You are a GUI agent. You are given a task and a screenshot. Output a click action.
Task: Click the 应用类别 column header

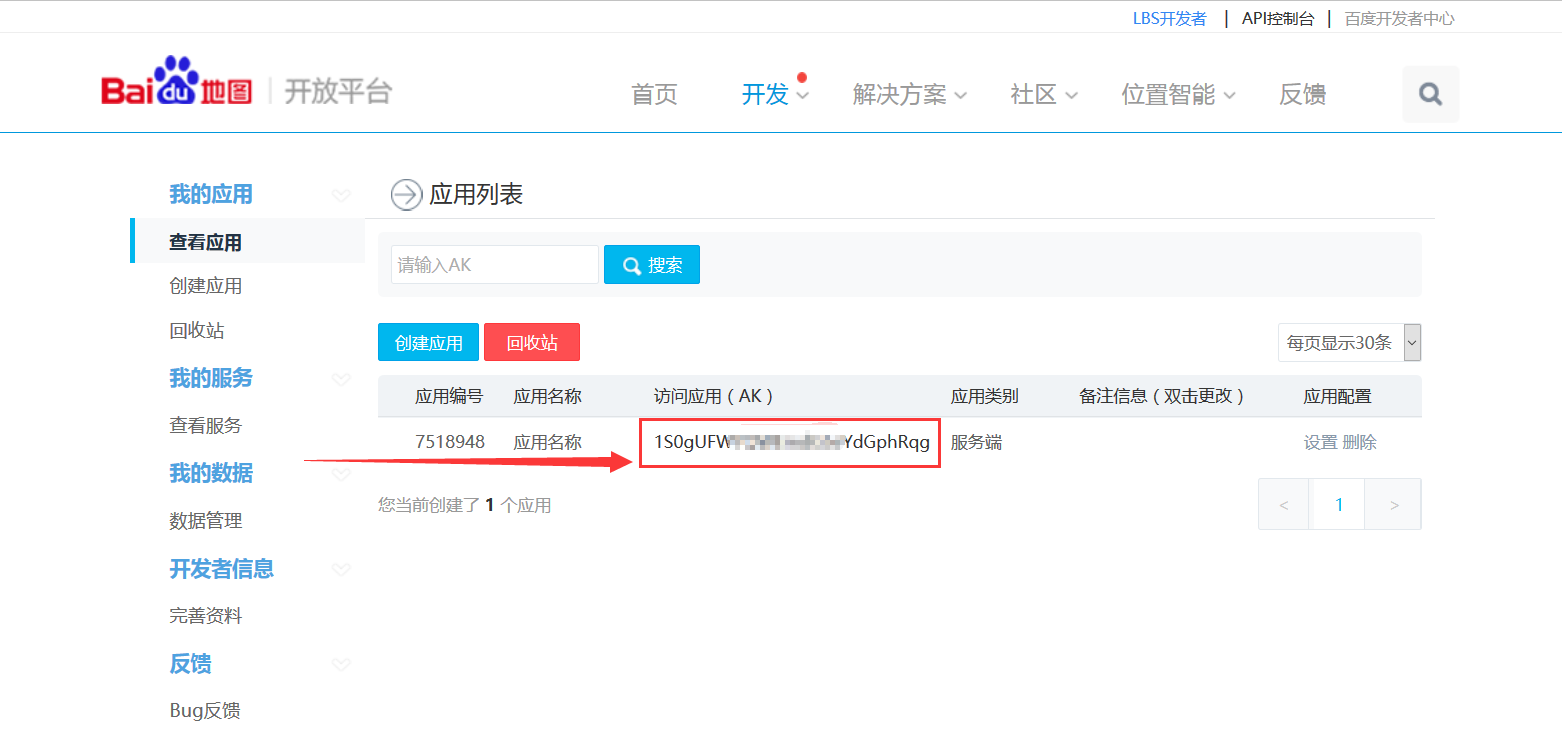tap(984, 396)
